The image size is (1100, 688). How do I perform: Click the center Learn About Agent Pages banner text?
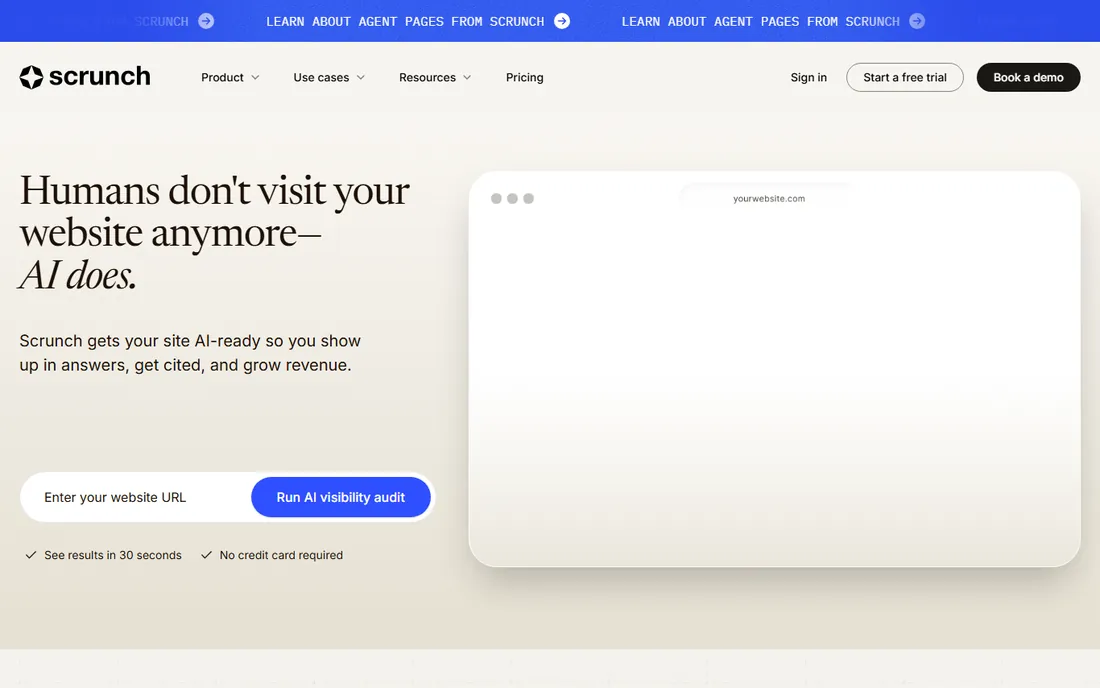pyautogui.click(x=405, y=22)
